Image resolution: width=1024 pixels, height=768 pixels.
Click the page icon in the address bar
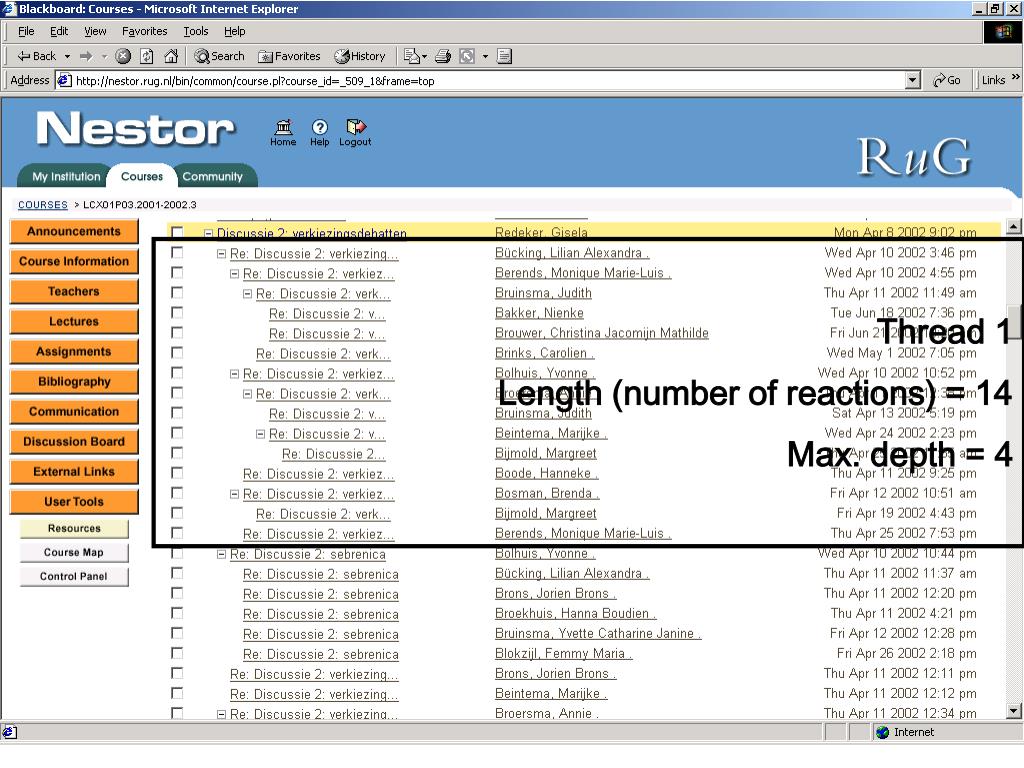(64, 80)
